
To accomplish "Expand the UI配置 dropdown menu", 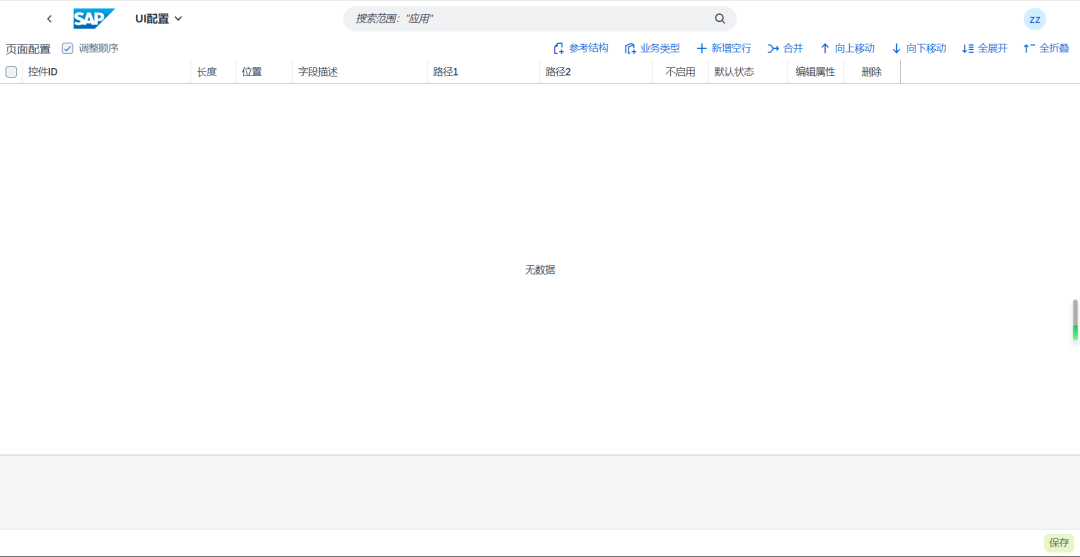I will pyautogui.click(x=159, y=19).
